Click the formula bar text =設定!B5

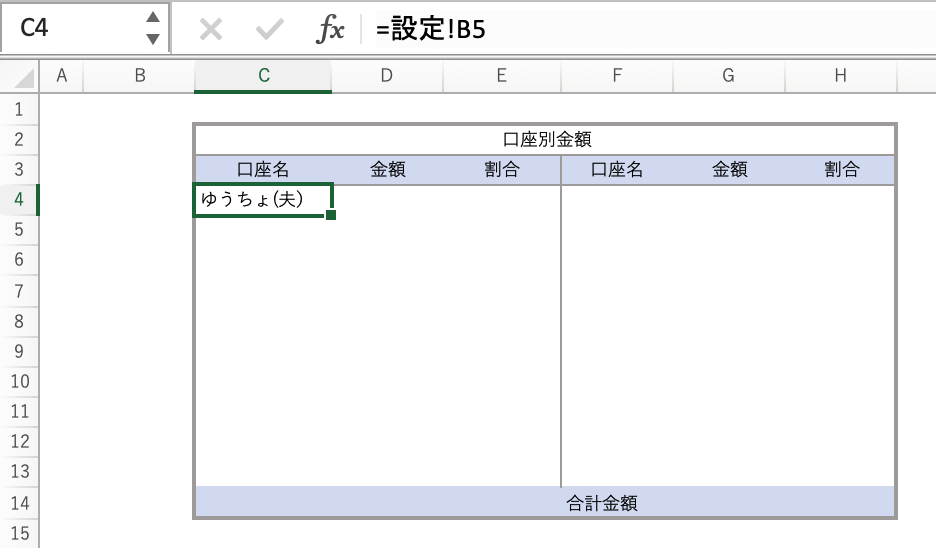(x=431, y=30)
